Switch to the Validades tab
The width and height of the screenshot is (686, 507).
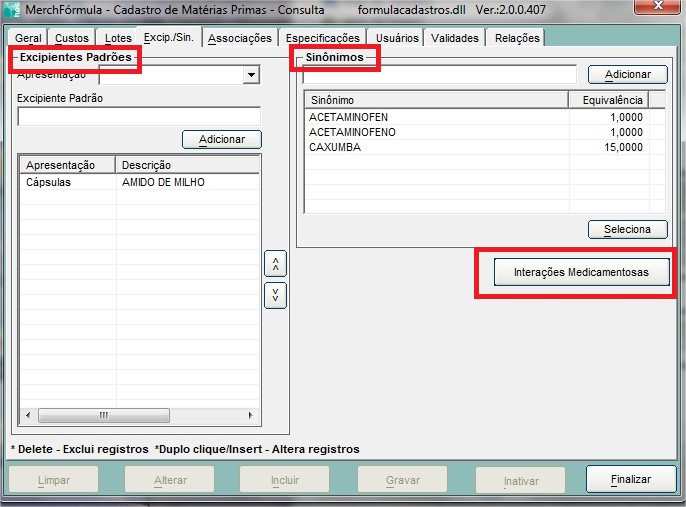455,38
